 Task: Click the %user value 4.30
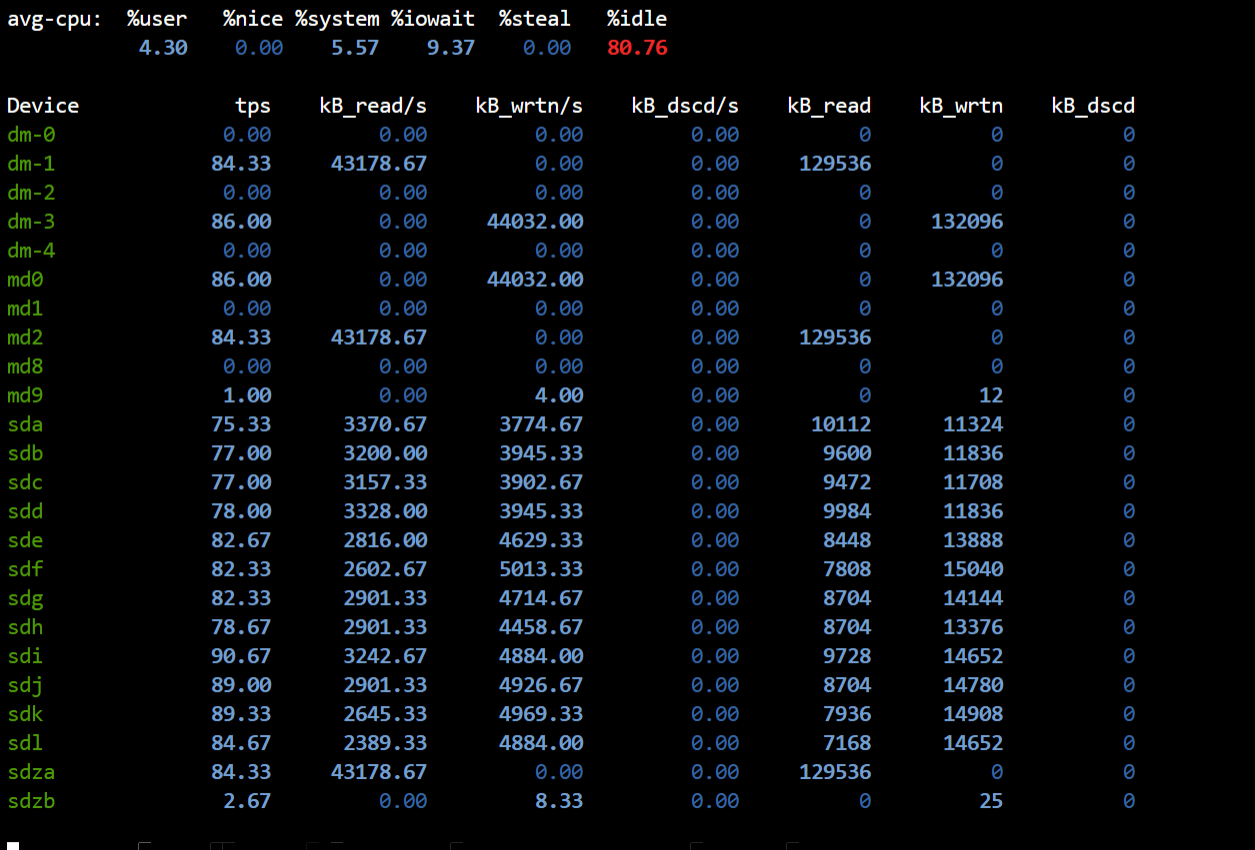163,48
